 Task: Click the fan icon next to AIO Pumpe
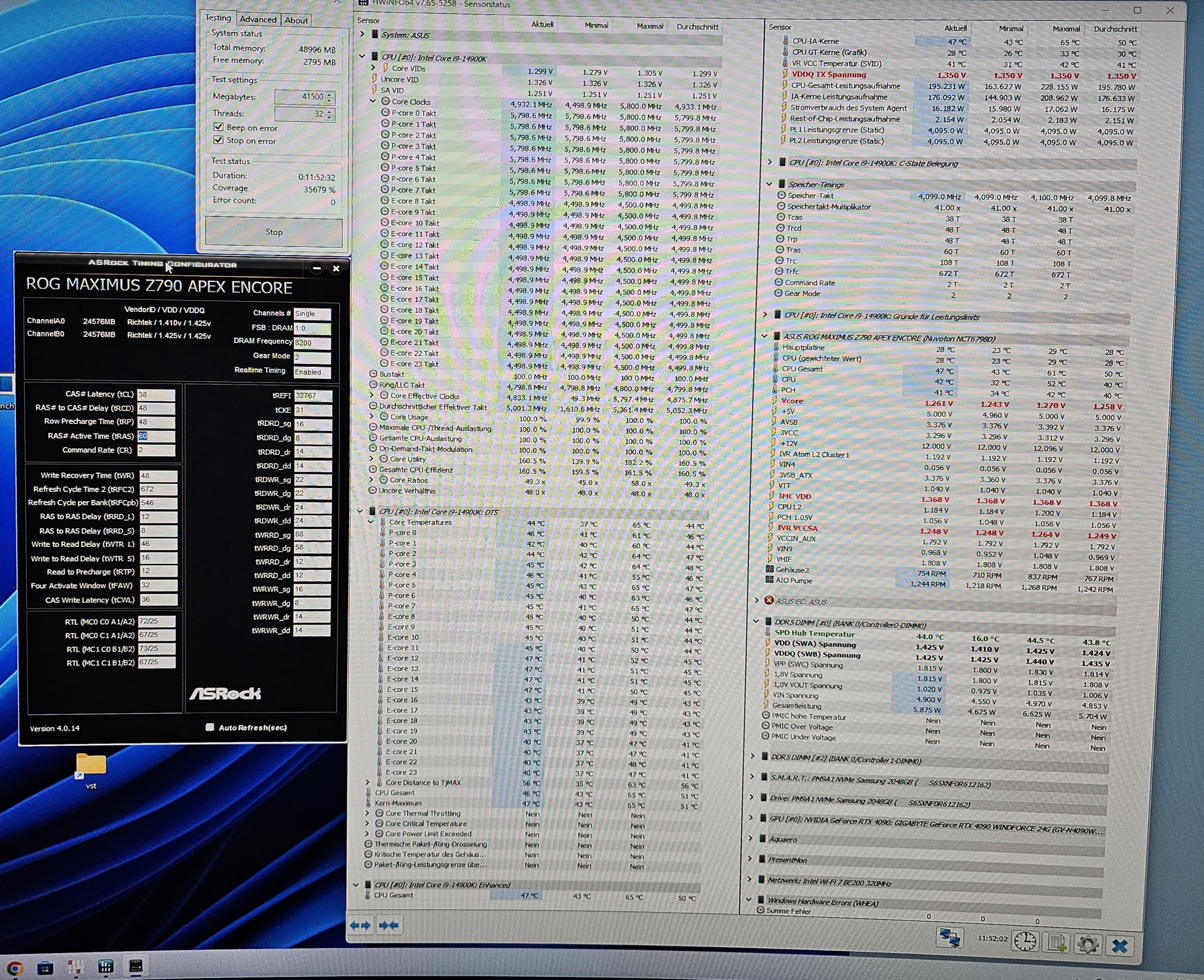769,580
